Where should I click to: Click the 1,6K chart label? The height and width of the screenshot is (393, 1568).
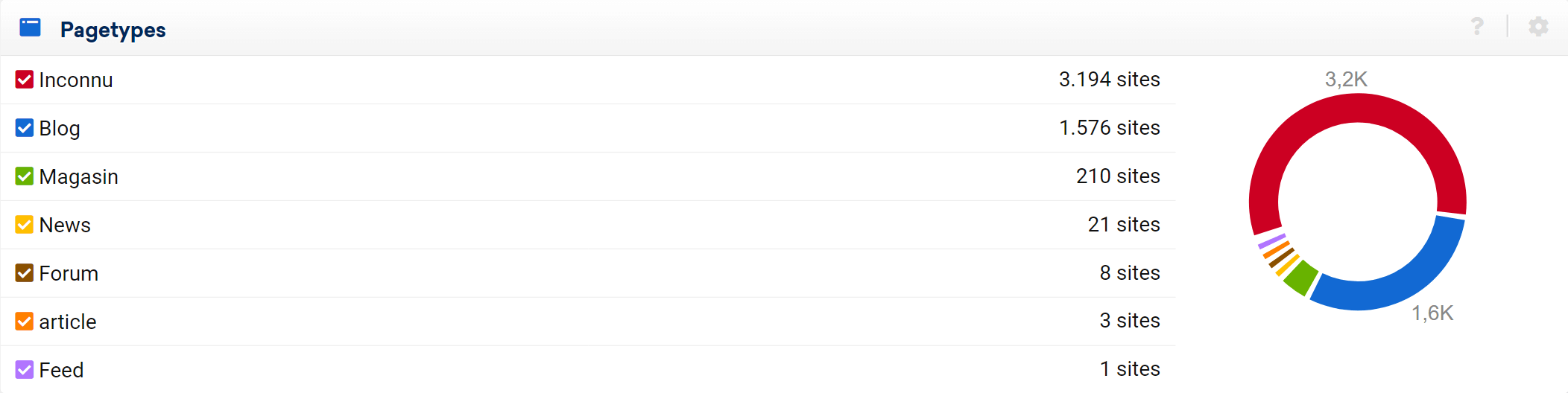(x=1432, y=313)
